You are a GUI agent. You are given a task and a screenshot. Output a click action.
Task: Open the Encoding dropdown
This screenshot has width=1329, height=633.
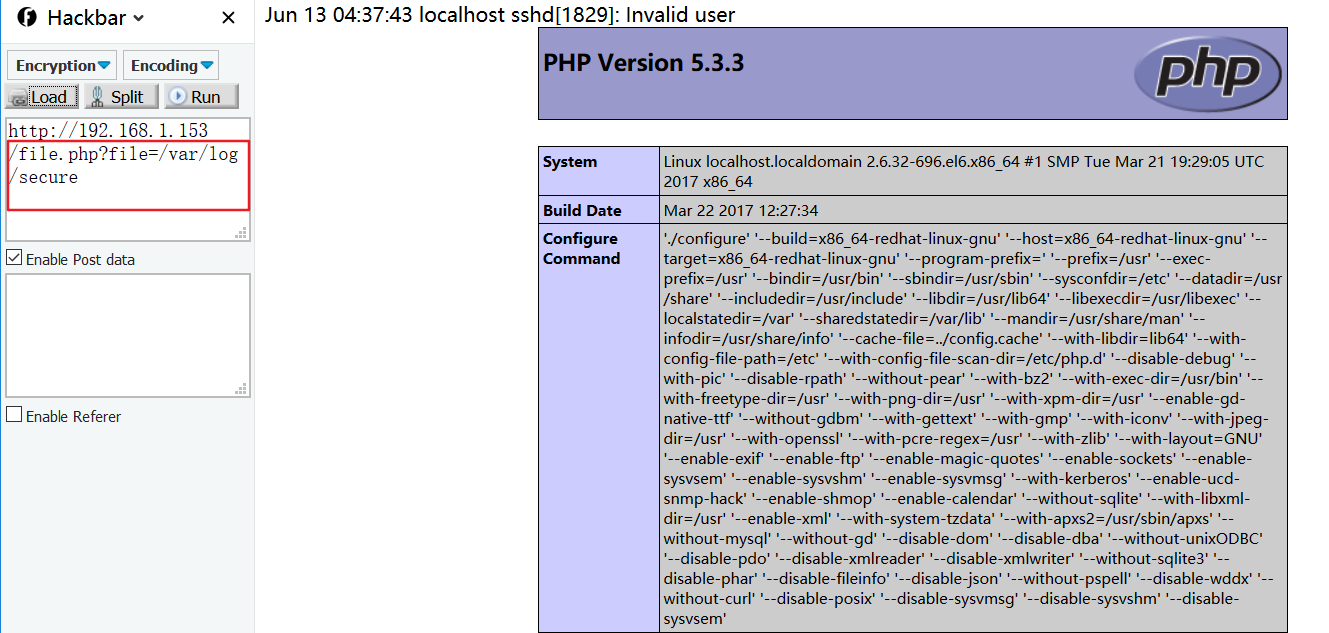(171, 65)
